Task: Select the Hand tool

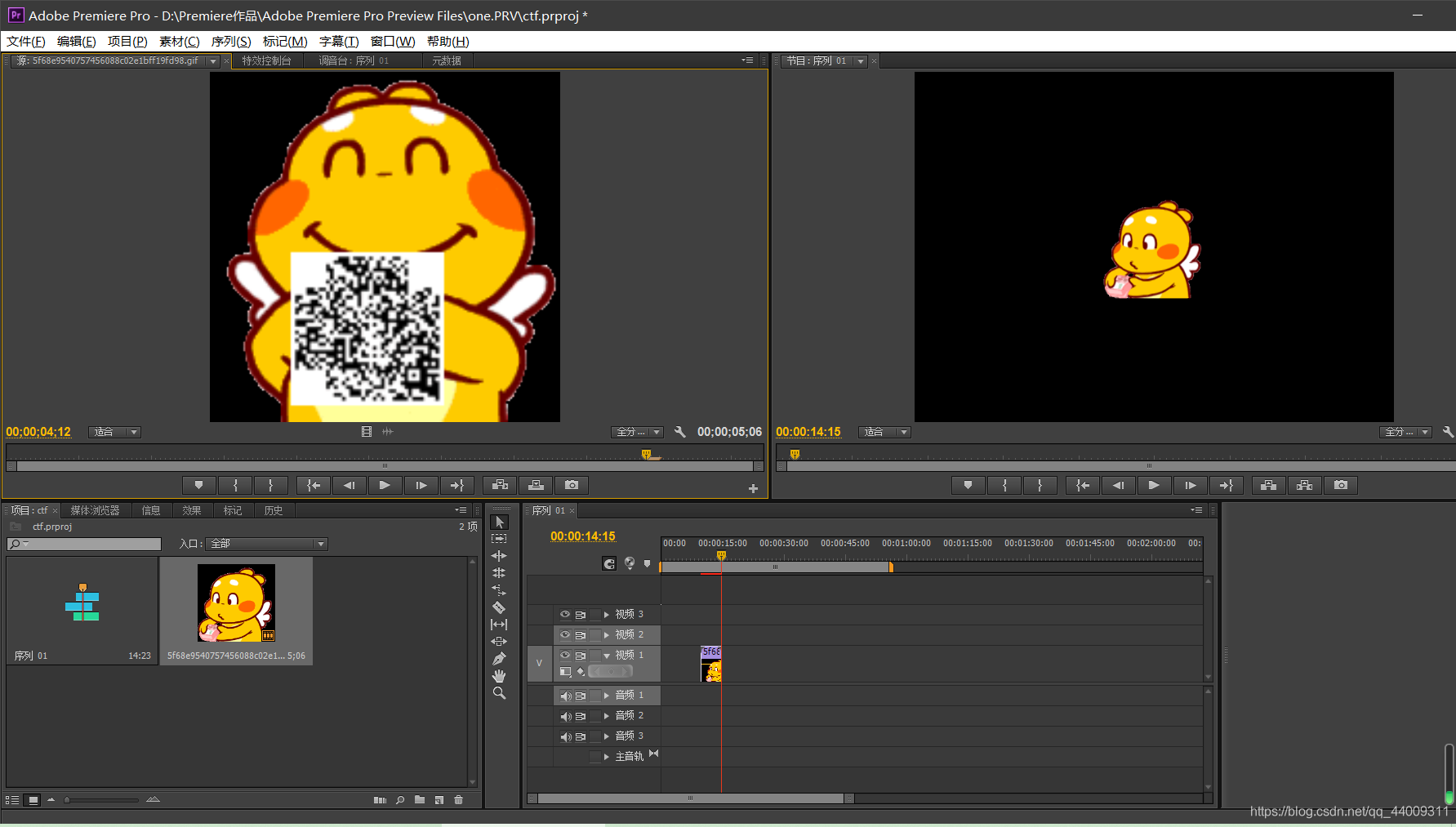Action: pos(500,676)
